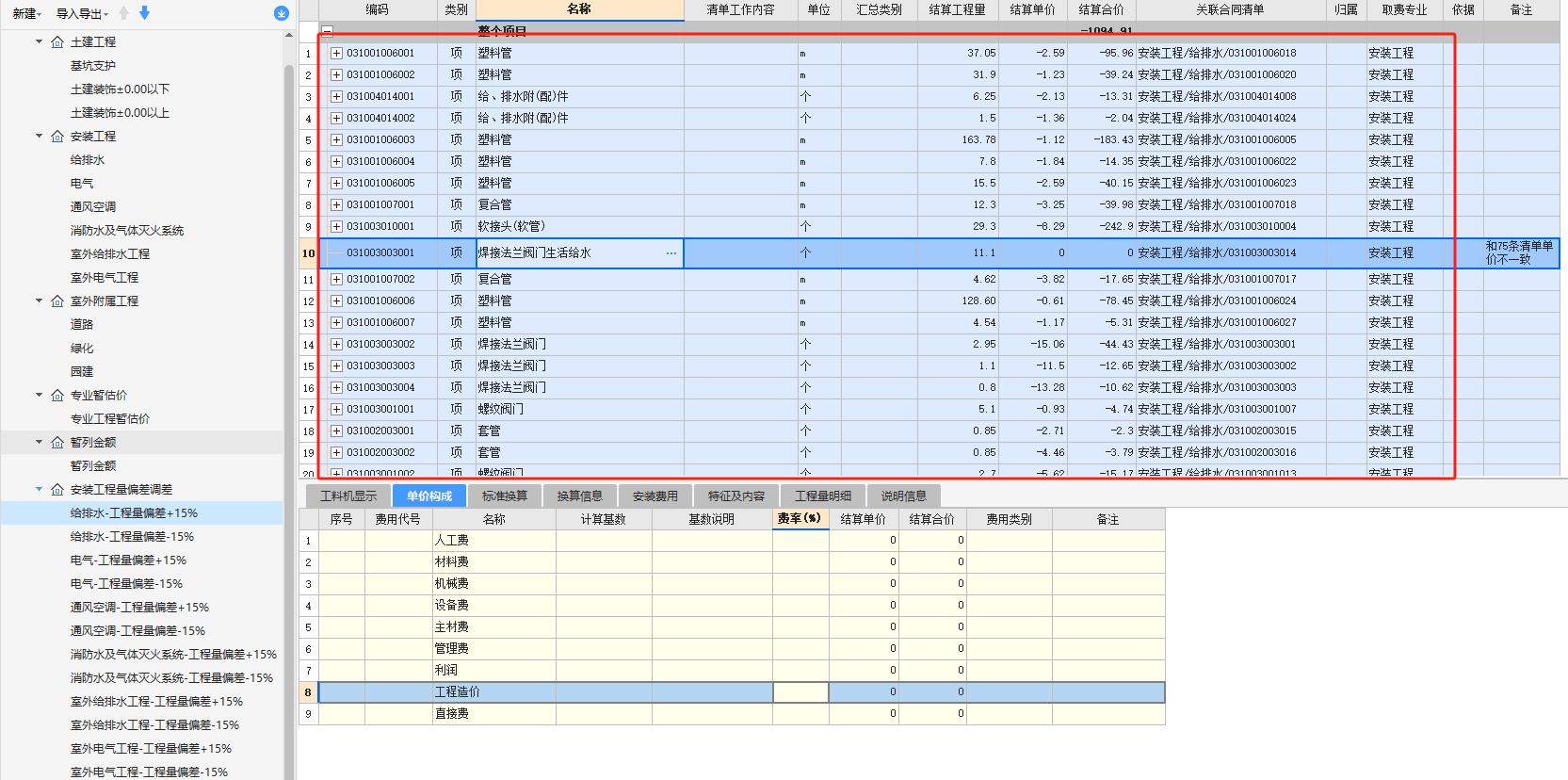Select 给排水 under 安装工程

click(x=87, y=159)
